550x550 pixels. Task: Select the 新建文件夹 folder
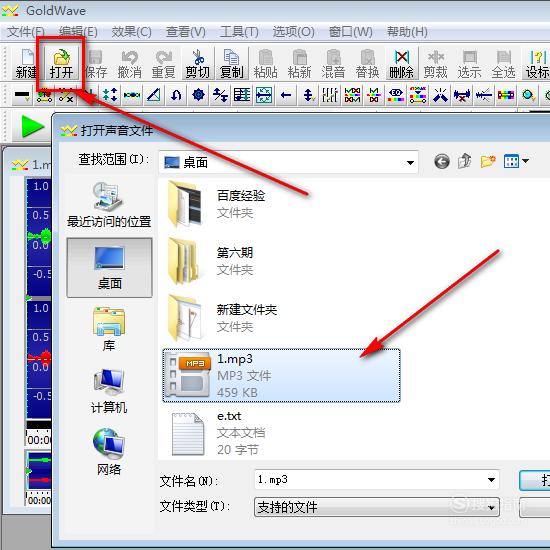(x=222, y=318)
